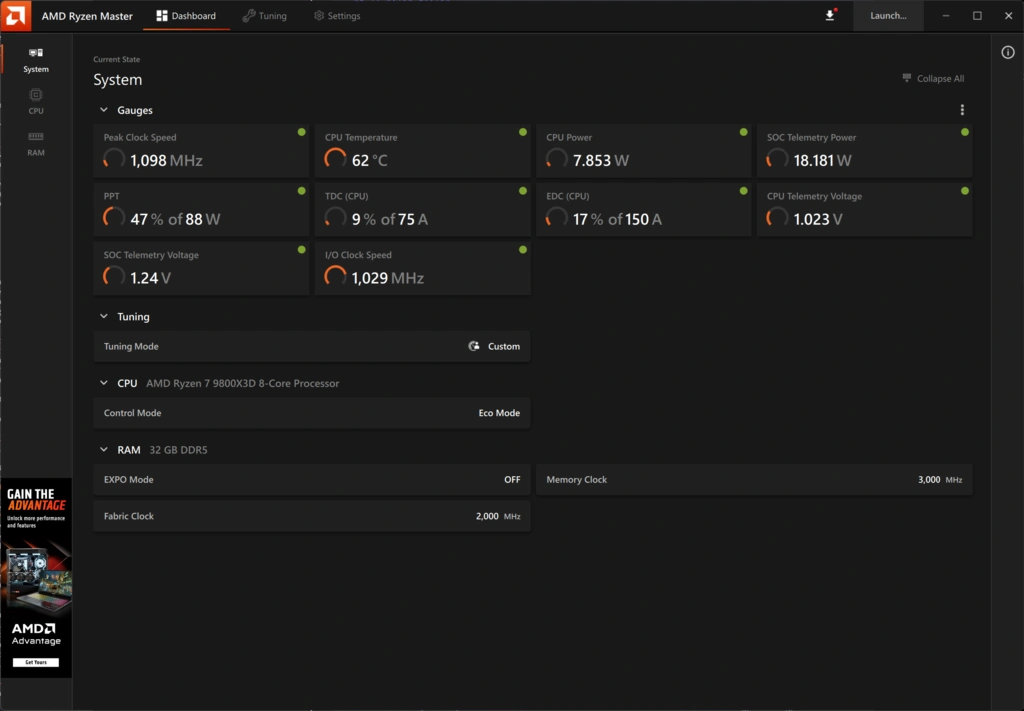1024x711 pixels.
Task: Click the Tuning Mode row
Action: point(312,346)
